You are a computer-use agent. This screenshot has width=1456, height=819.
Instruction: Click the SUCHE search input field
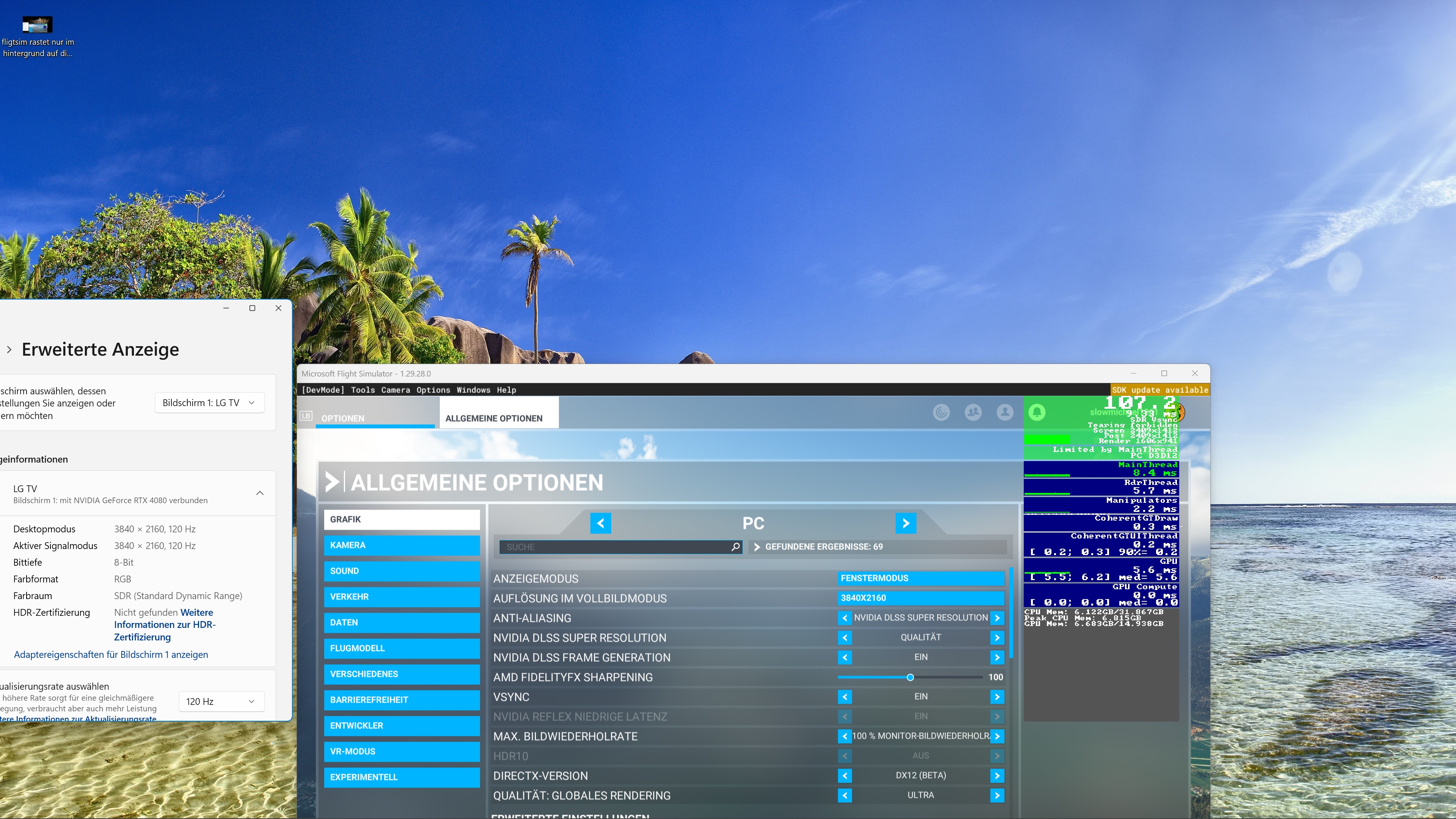click(616, 546)
